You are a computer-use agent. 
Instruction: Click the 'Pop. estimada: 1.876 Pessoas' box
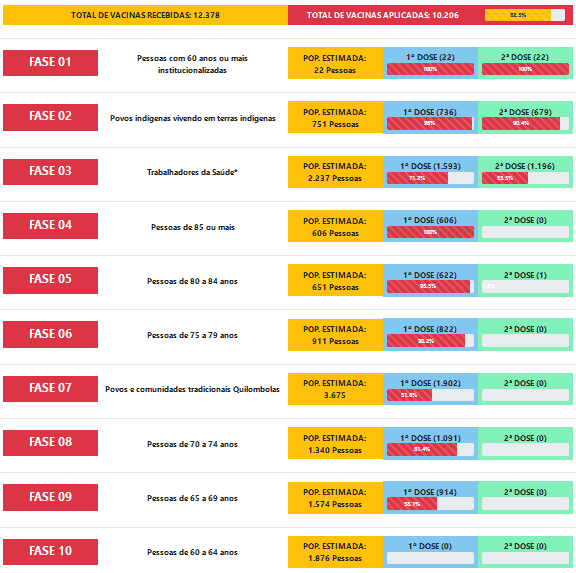pyautogui.click(x=335, y=552)
